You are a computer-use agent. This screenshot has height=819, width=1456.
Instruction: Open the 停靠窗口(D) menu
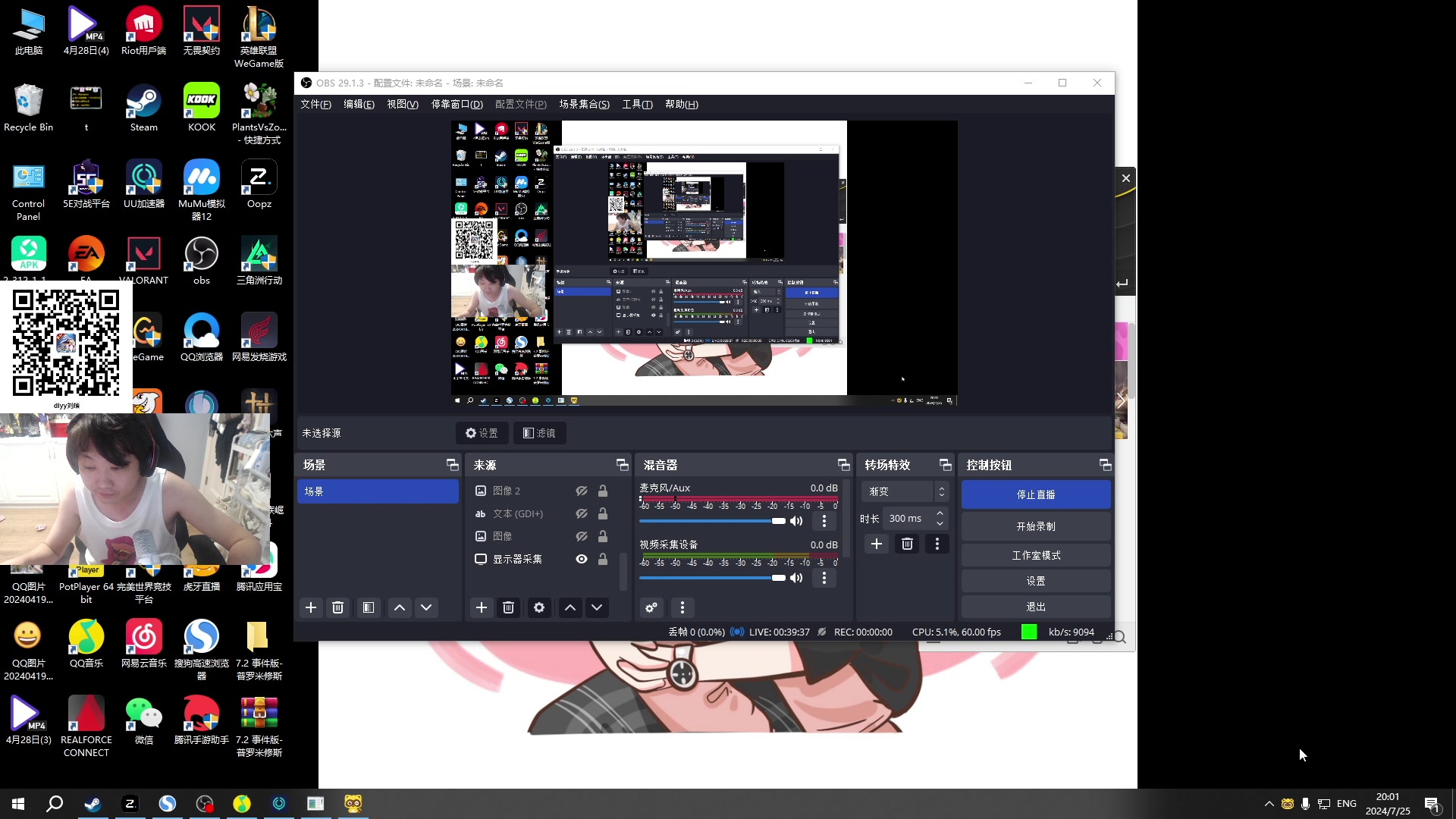(x=457, y=105)
